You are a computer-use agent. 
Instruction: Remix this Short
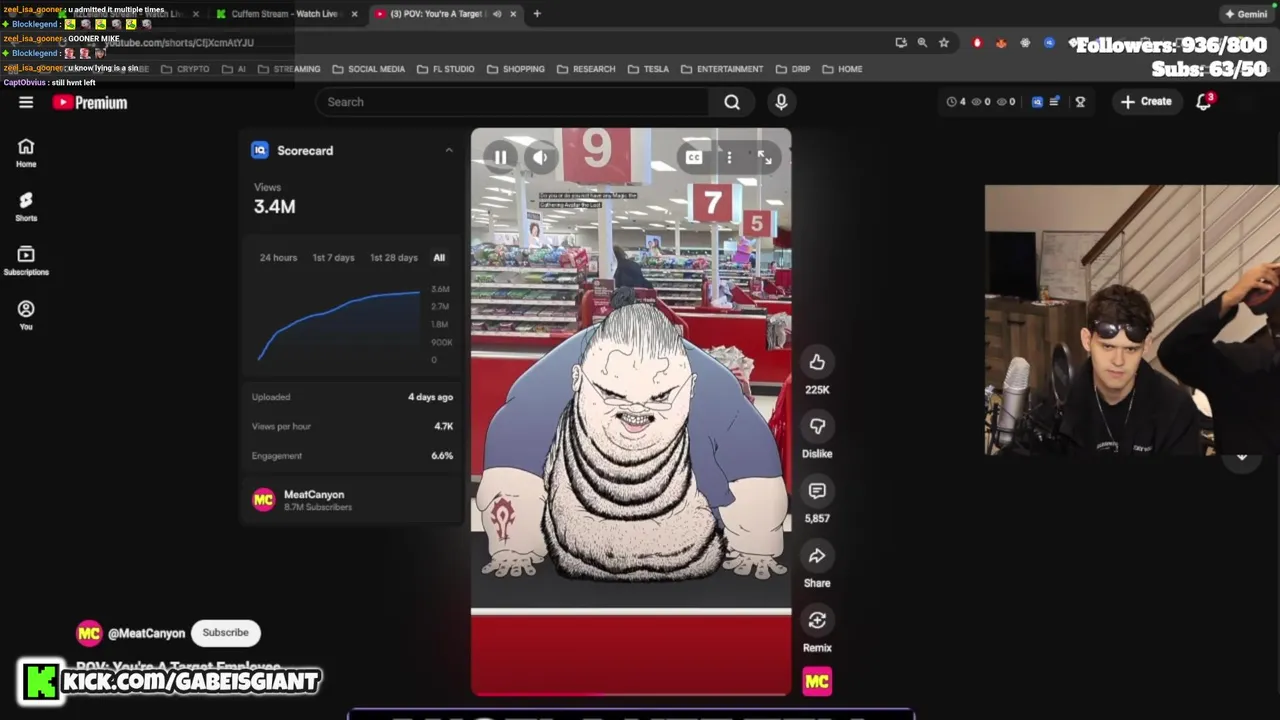(x=817, y=620)
